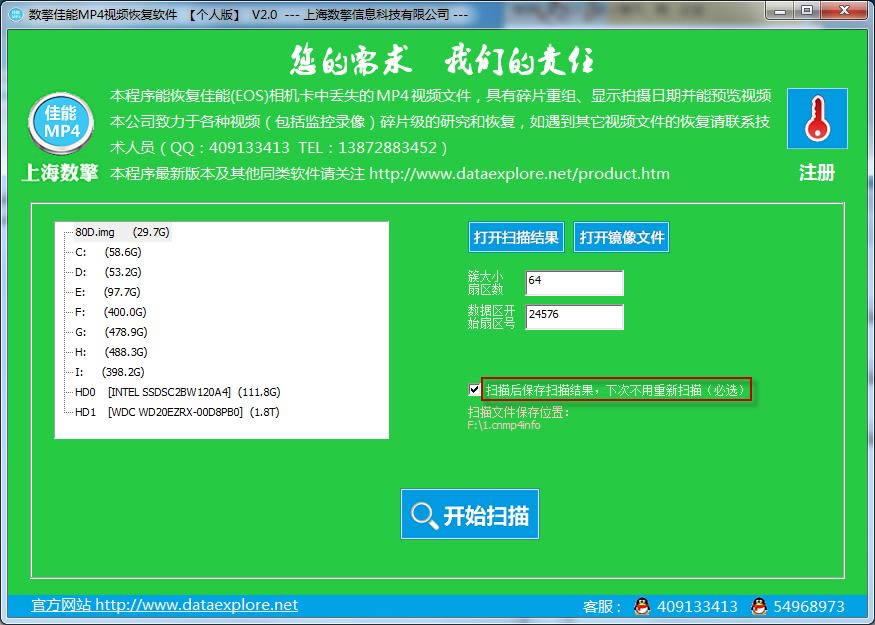This screenshot has width=875, height=625.
Task: Select drive C: (58.6G)
Action: click(108, 252)
